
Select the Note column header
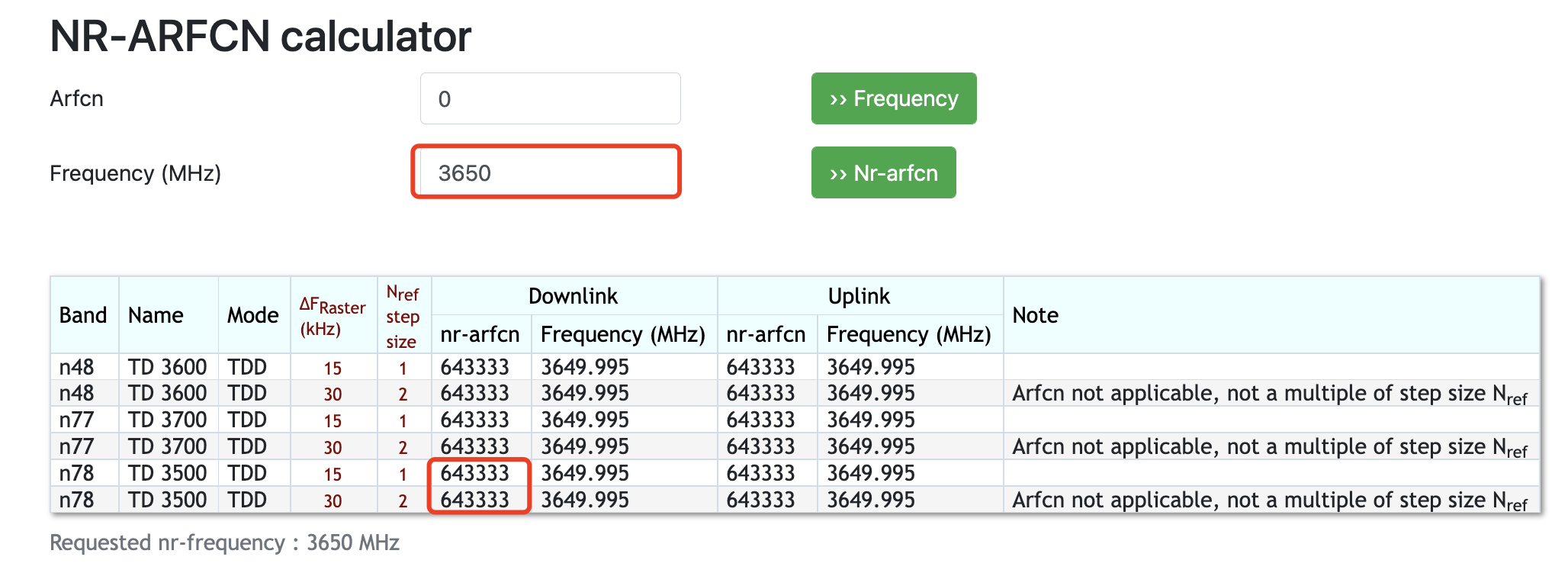coord(1035,315)
